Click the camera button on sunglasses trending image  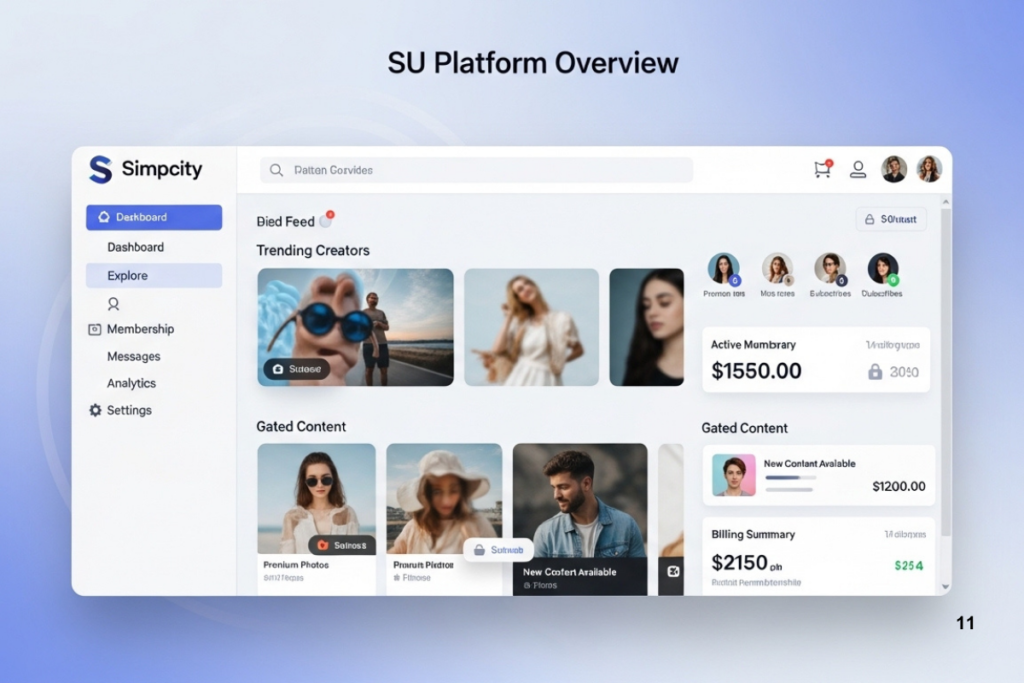tap(296, 369)
